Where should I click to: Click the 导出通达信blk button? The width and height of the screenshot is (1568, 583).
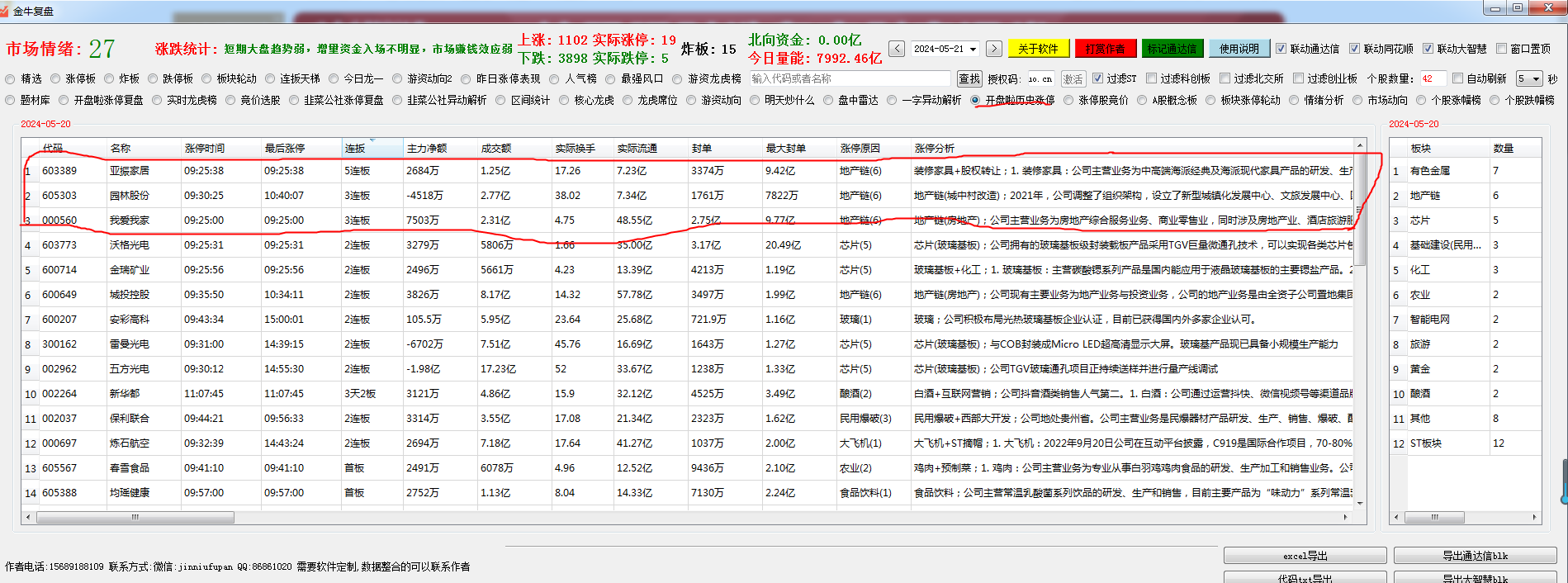coord(1475,556)
